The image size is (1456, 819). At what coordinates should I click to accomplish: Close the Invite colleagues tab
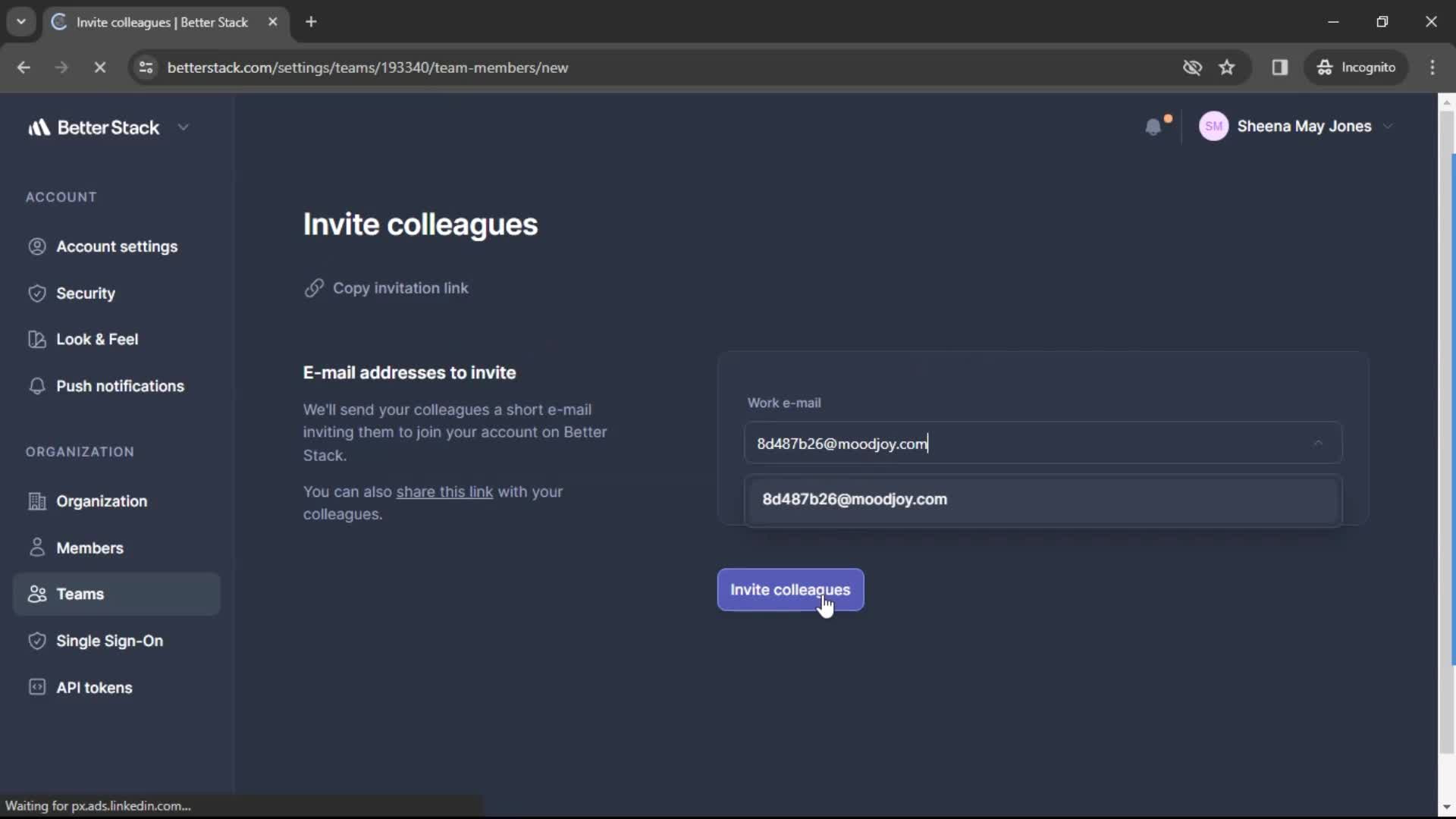[273, 22]
